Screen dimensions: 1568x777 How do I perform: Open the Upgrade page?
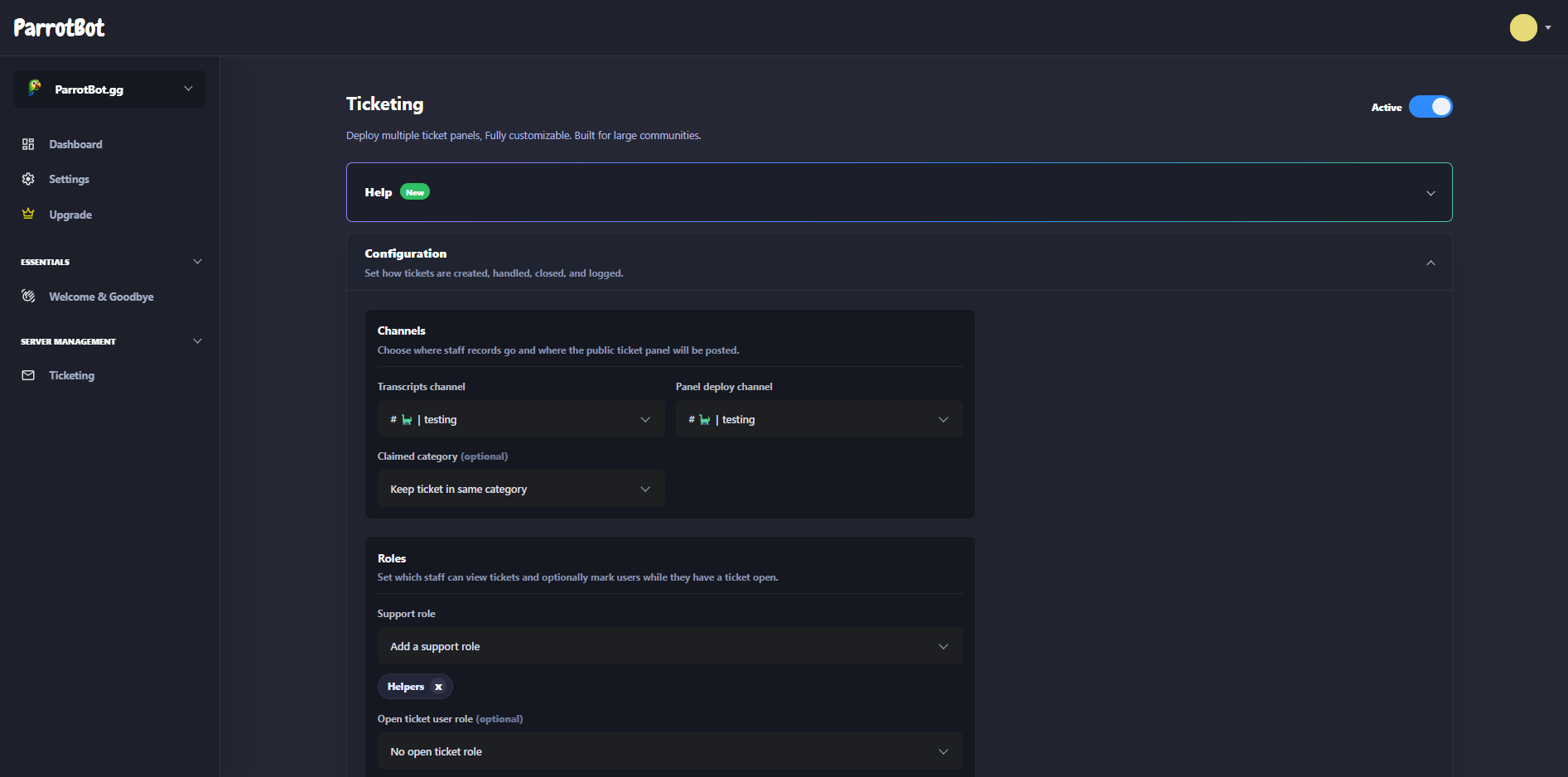70,215
